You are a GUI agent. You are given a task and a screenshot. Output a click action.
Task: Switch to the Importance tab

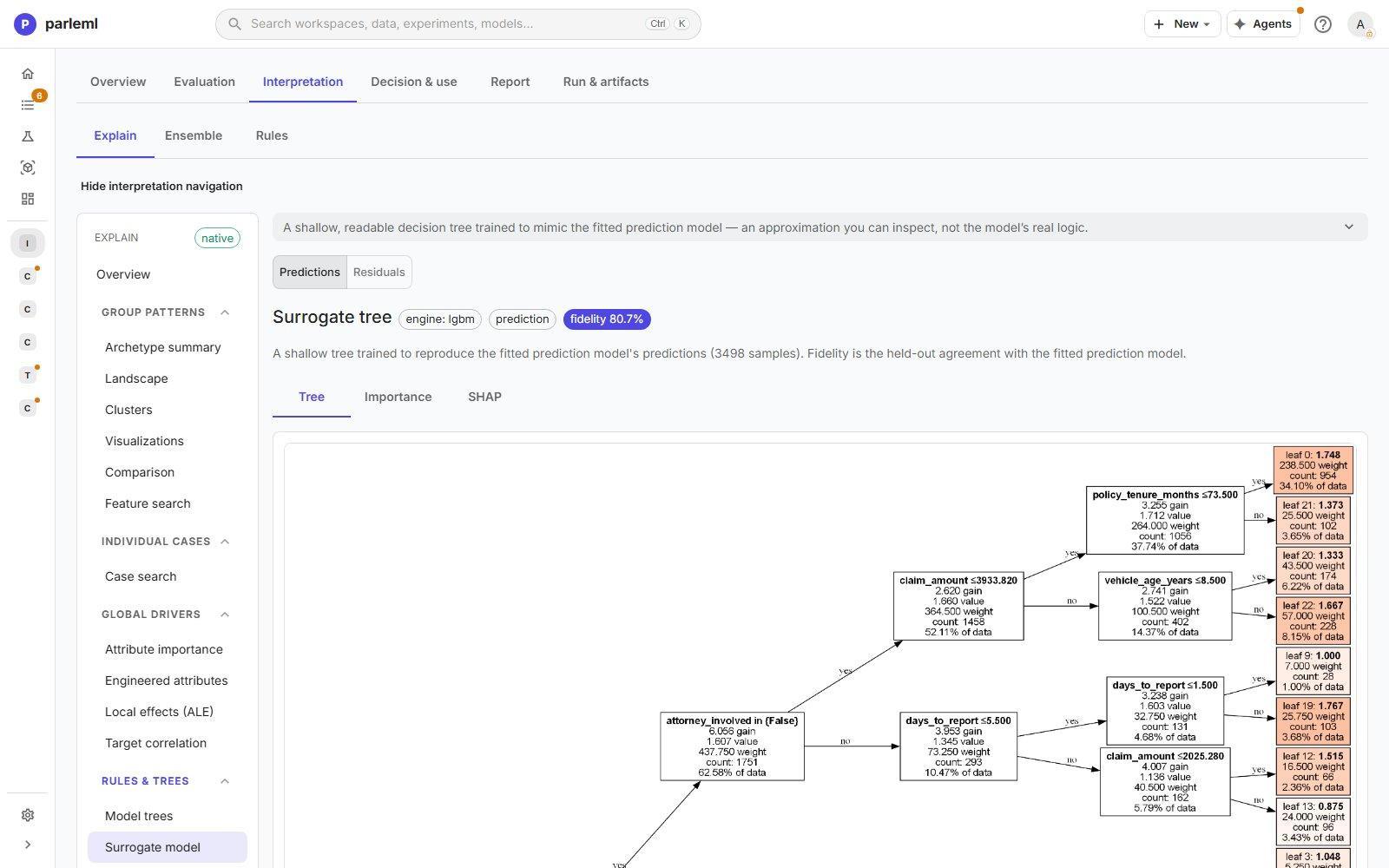coord(398,397)
